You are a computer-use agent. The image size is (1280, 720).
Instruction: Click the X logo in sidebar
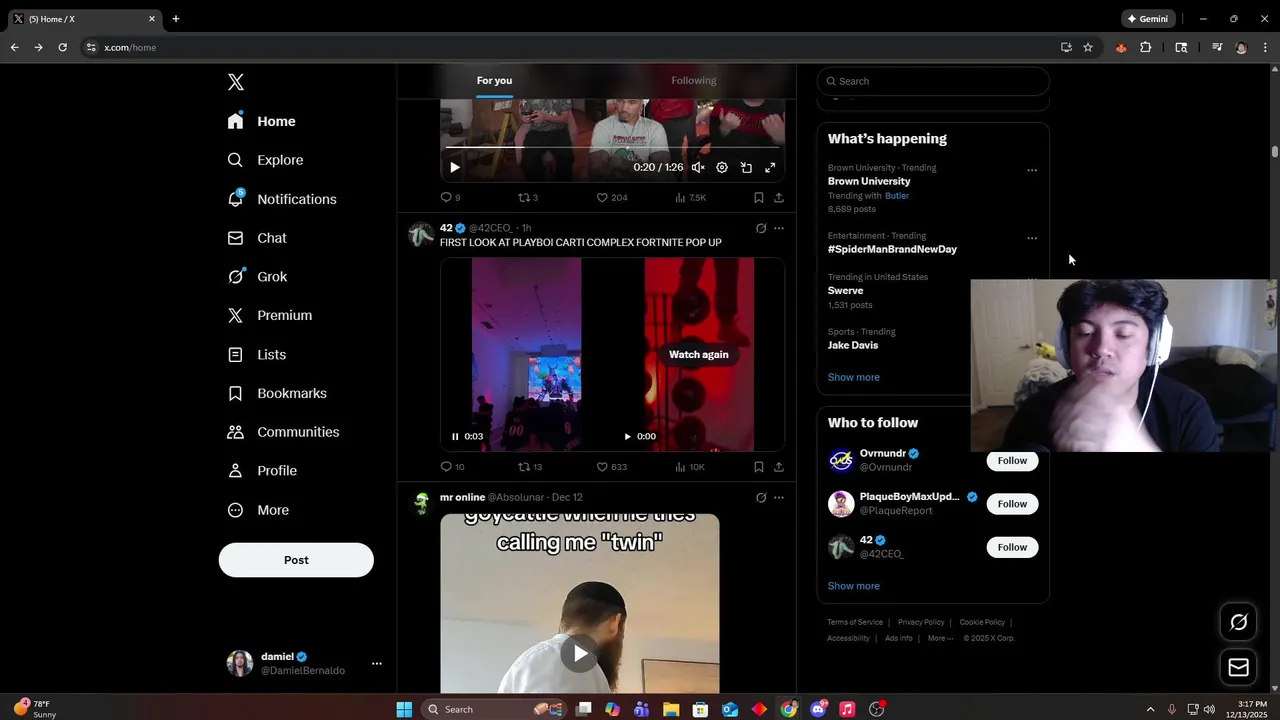click(x=236, y=82)
